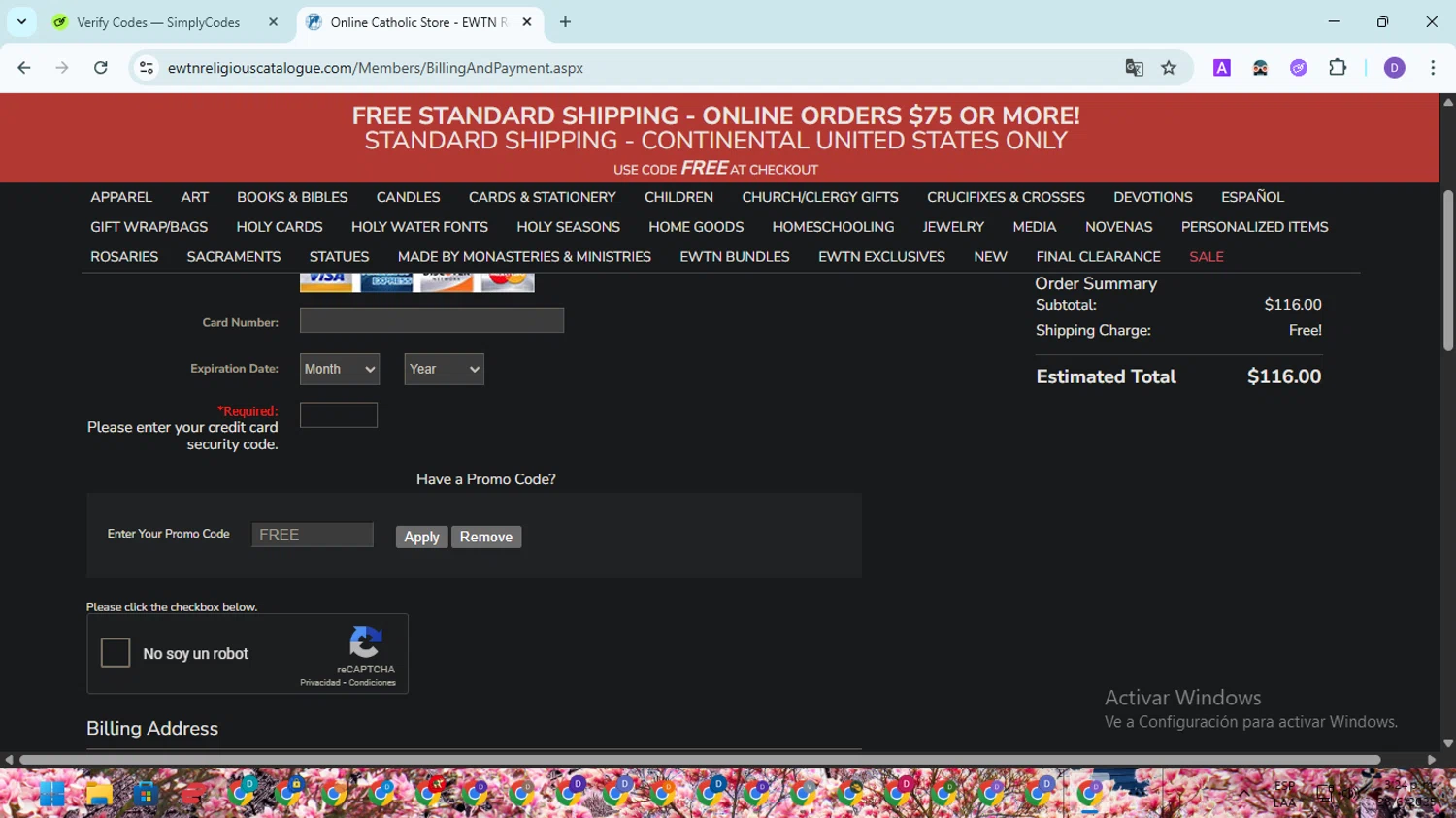This screenshot has height=818, width=1456.
Task: Open the Windows Start menu
Action: (x=51, y=794)
